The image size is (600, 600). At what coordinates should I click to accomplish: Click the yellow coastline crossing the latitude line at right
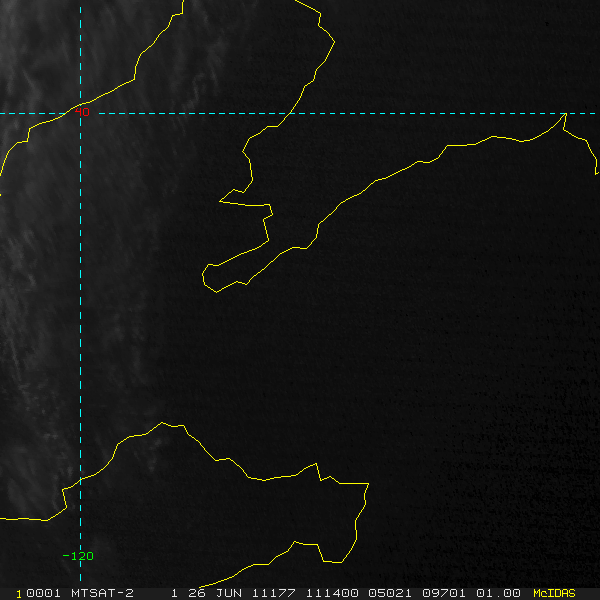tap(565, 114)
